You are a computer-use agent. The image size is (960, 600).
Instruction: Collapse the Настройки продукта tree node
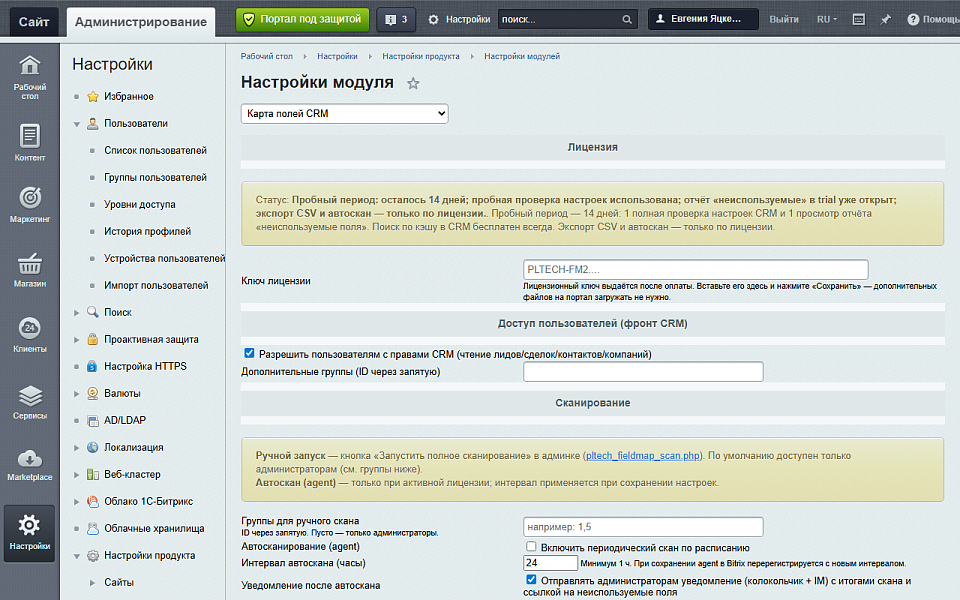(77, 557)
